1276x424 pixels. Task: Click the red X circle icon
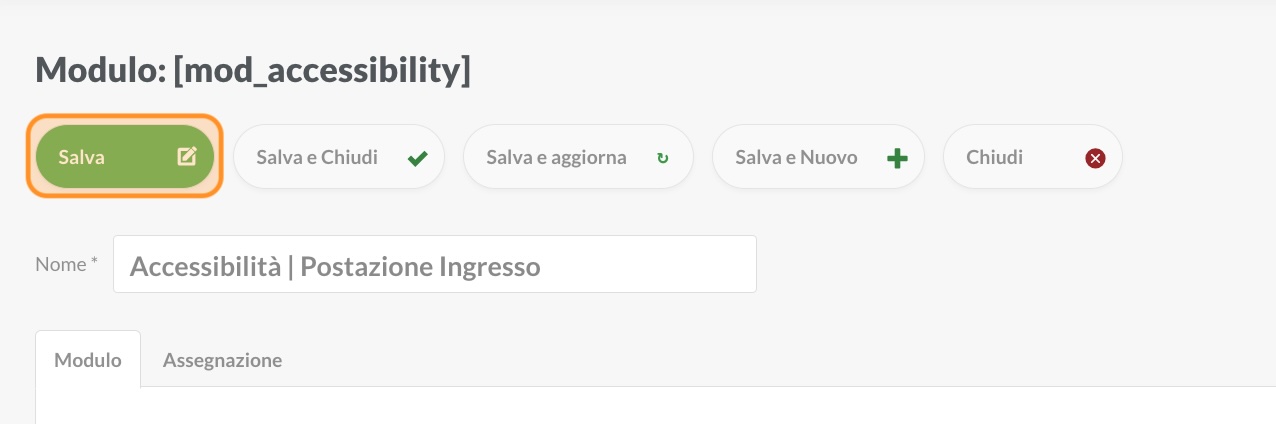click(x=1095, y=158)
